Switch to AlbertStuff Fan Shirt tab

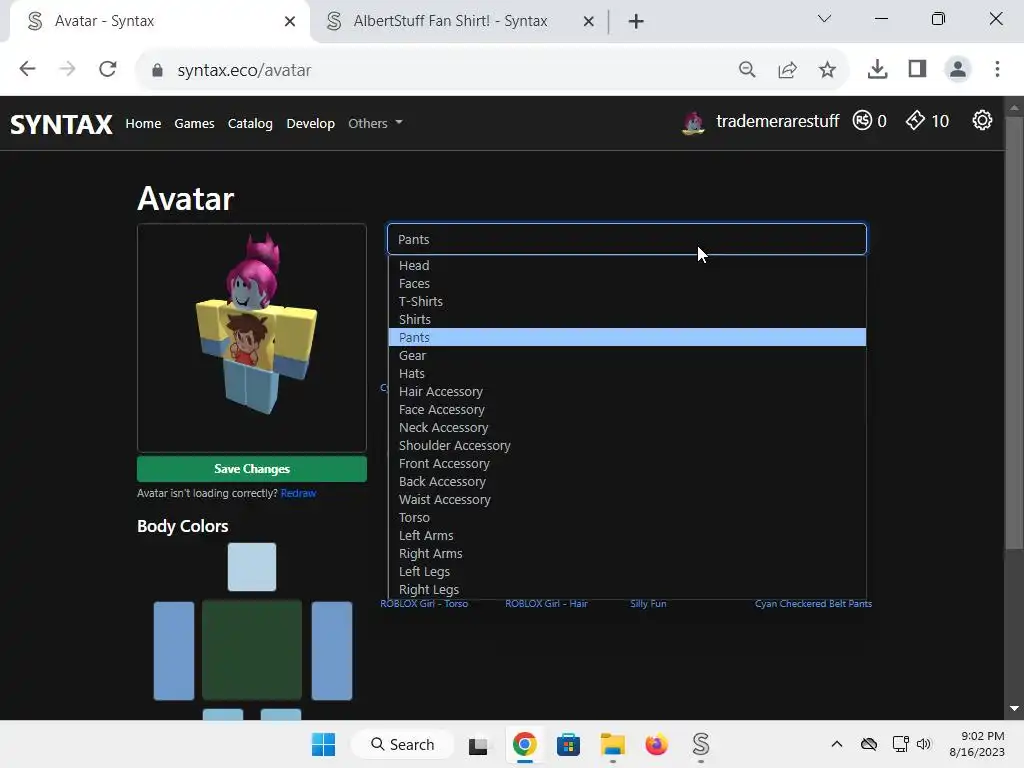(x=451, y=21)
